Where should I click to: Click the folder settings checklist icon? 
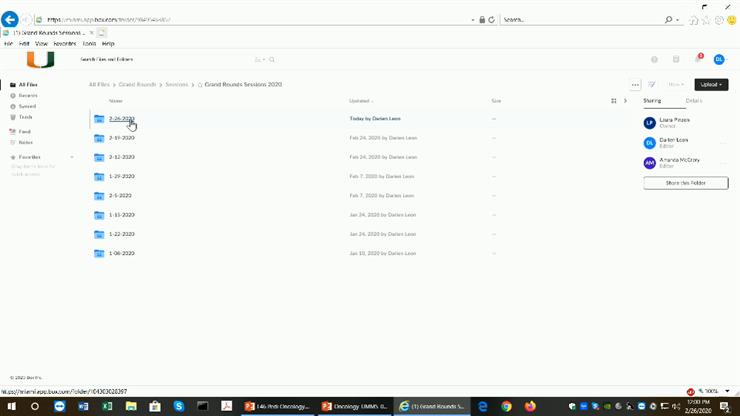[x=652, y=85]
